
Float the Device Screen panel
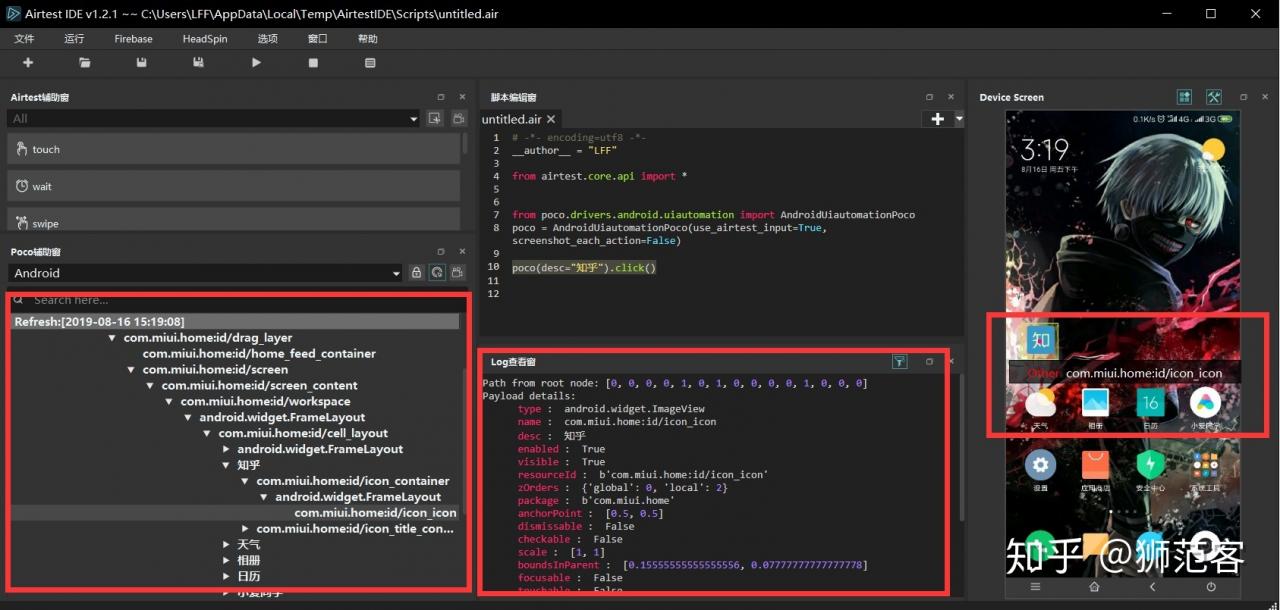click(1243, 97)
